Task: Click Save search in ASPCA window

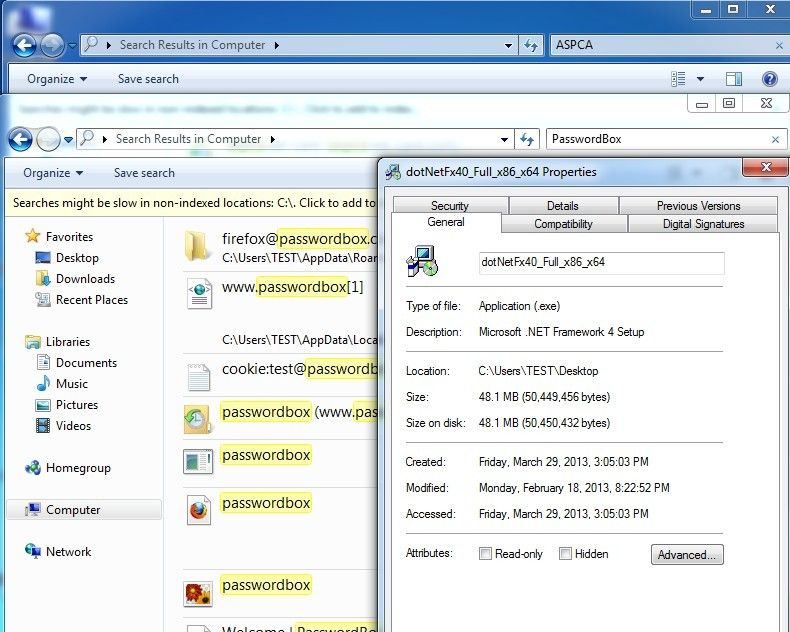Action: 148,79
